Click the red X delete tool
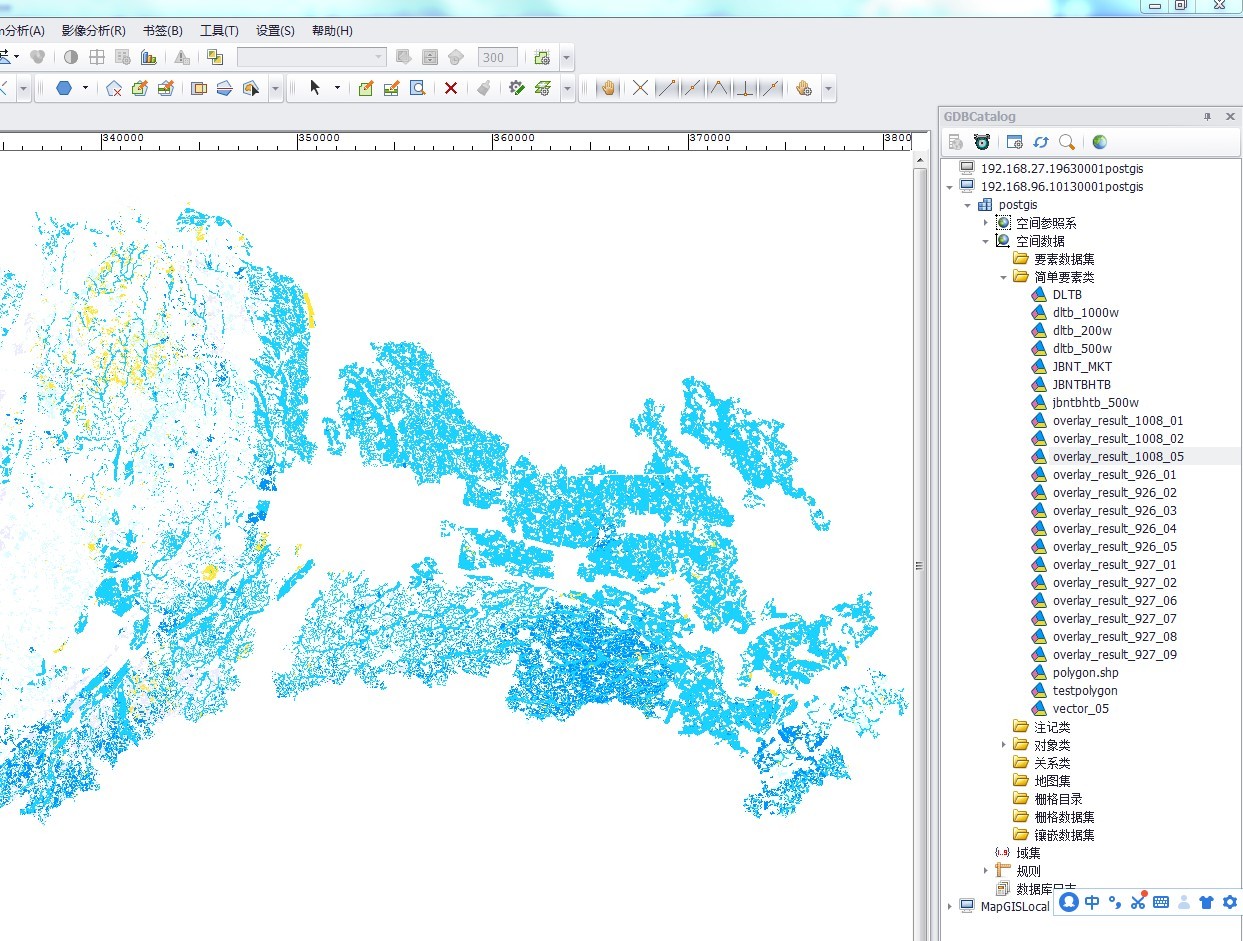 point(451,88)
